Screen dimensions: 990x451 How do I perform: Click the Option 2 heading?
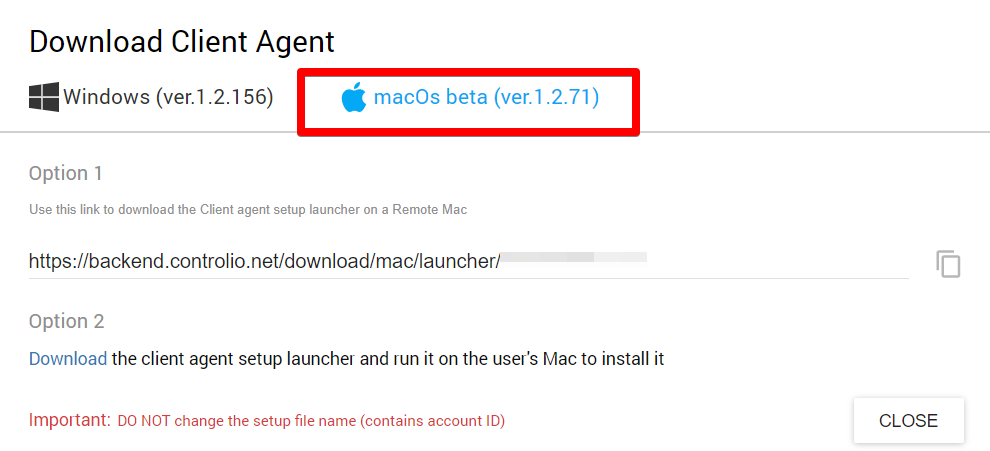pyautogui.click(x=66, y=321)
